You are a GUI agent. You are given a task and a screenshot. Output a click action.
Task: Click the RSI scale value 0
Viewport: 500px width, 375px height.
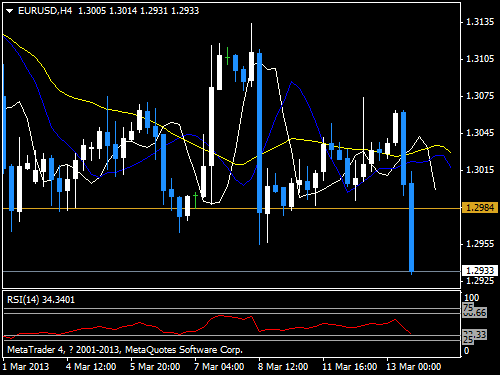tap(466, 351)
